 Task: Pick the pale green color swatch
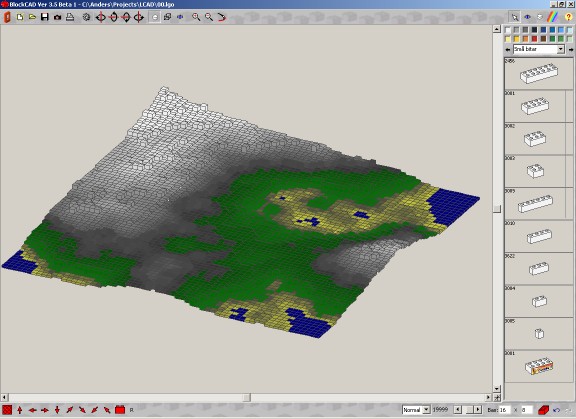coord(569,39)
